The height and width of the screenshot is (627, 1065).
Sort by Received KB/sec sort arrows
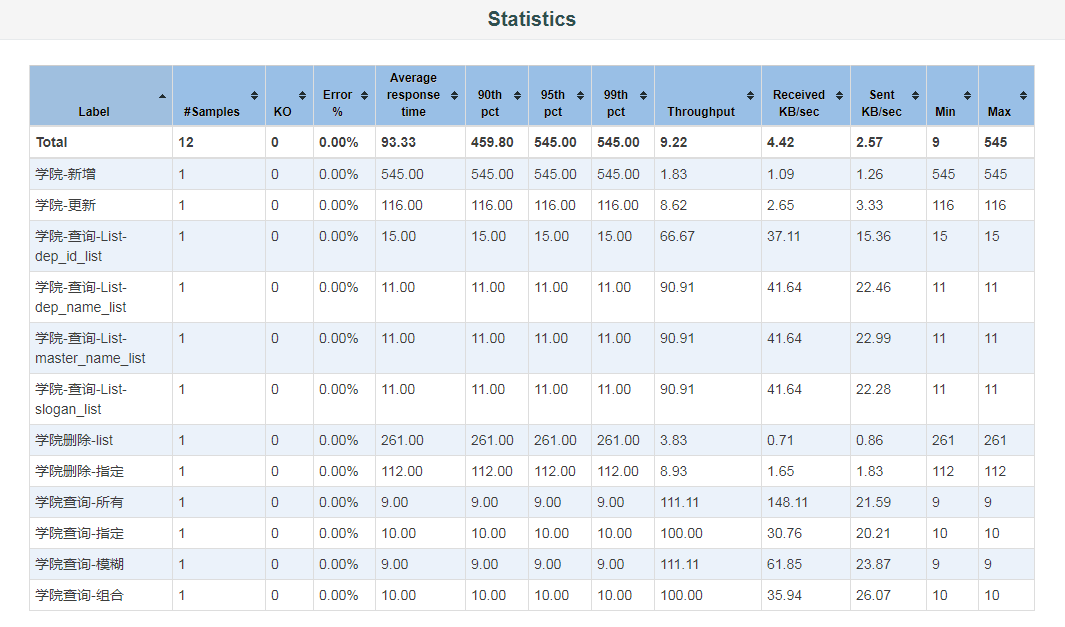[x=840, y=96]
